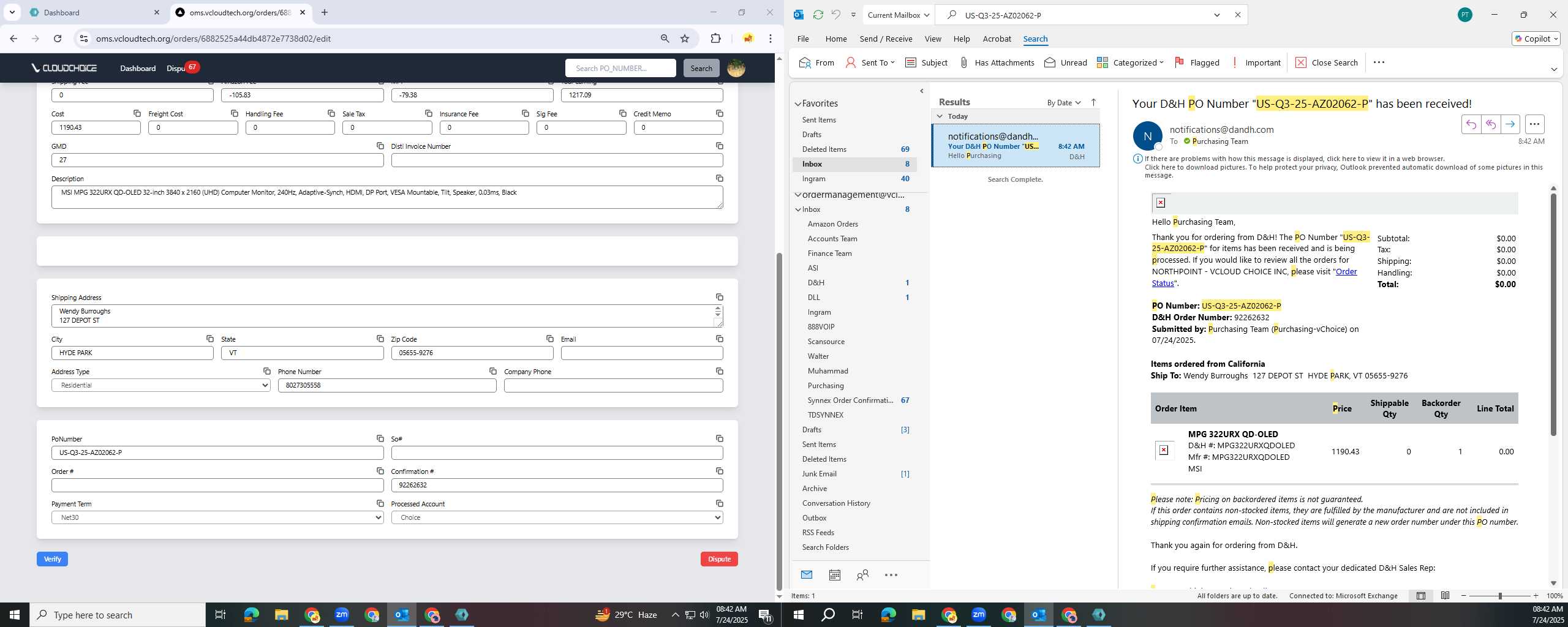
Task: Copy the Phone Number value
Action: click(x=493, y=371)
